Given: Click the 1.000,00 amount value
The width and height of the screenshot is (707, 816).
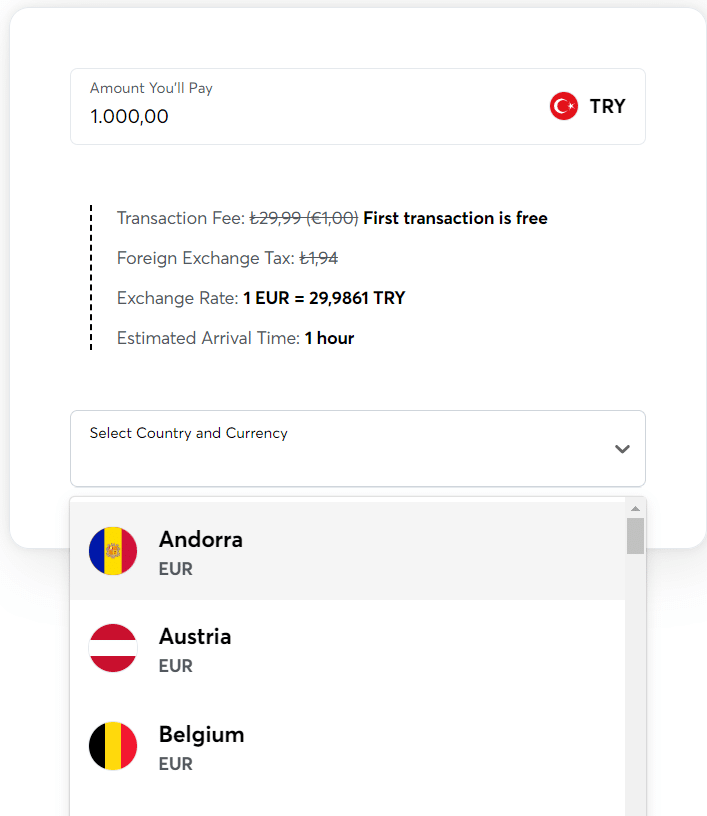Looking at the screenshot, I should (129, 117).
